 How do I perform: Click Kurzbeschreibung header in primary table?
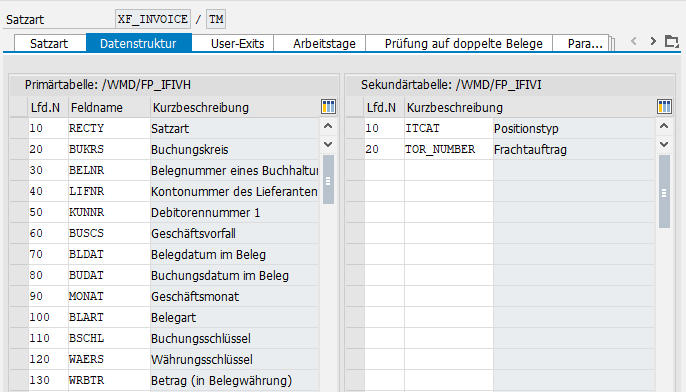pyautogui.click(x=234, y=107)
